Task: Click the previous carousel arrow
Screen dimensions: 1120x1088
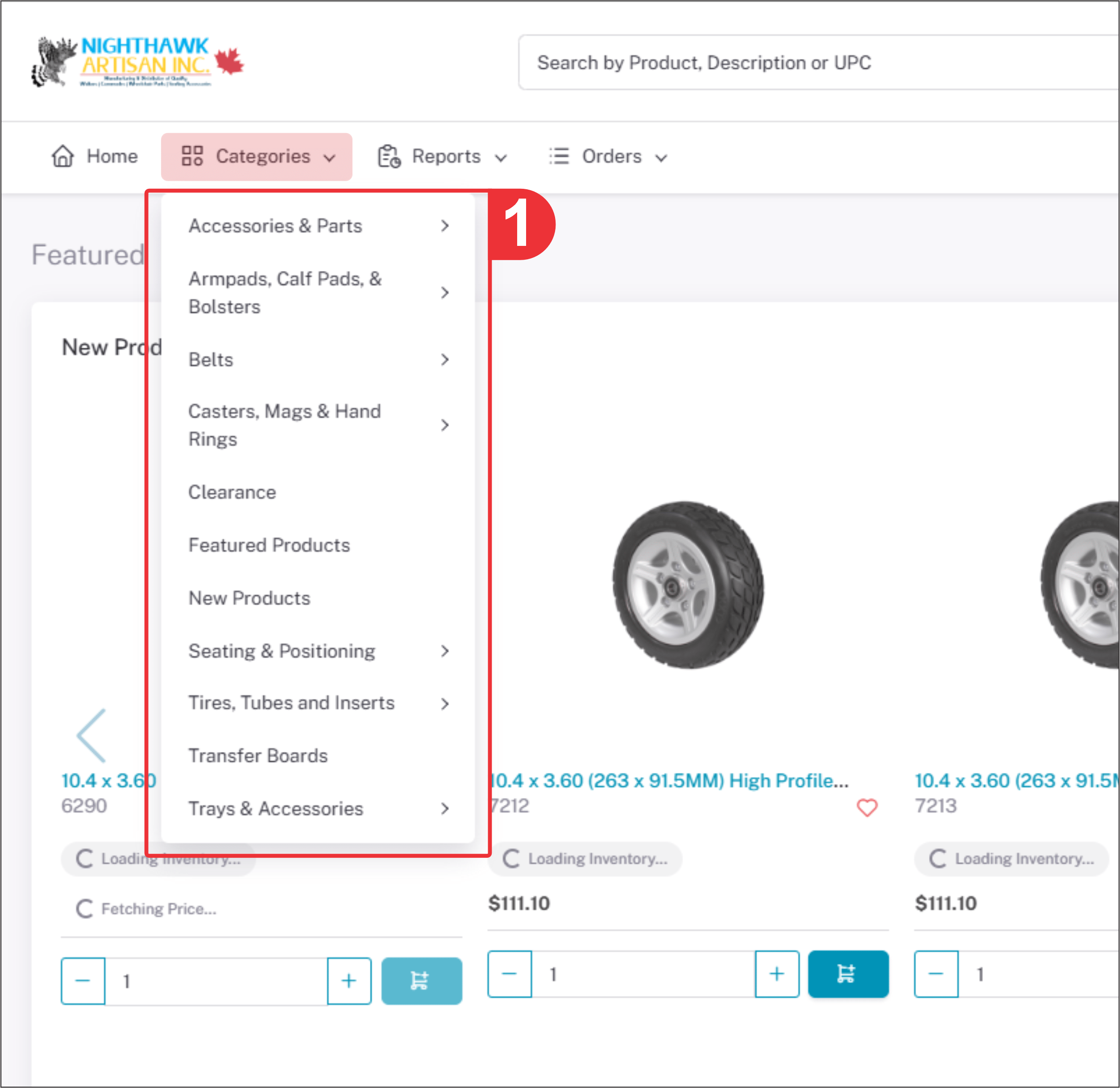Action: [91, 735]
